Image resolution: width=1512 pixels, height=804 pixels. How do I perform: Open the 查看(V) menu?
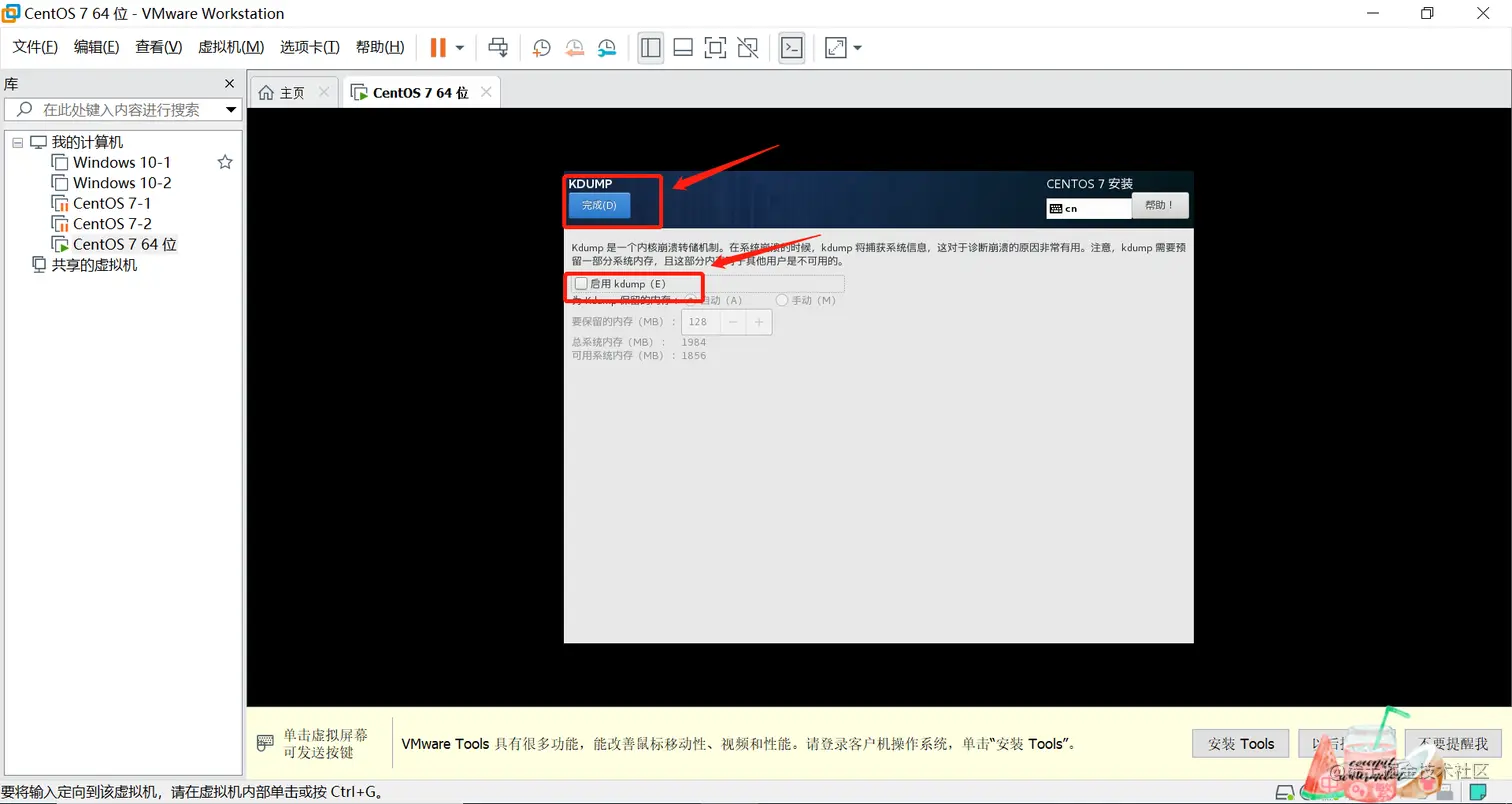pyautogui.click(x=159, y=47)
